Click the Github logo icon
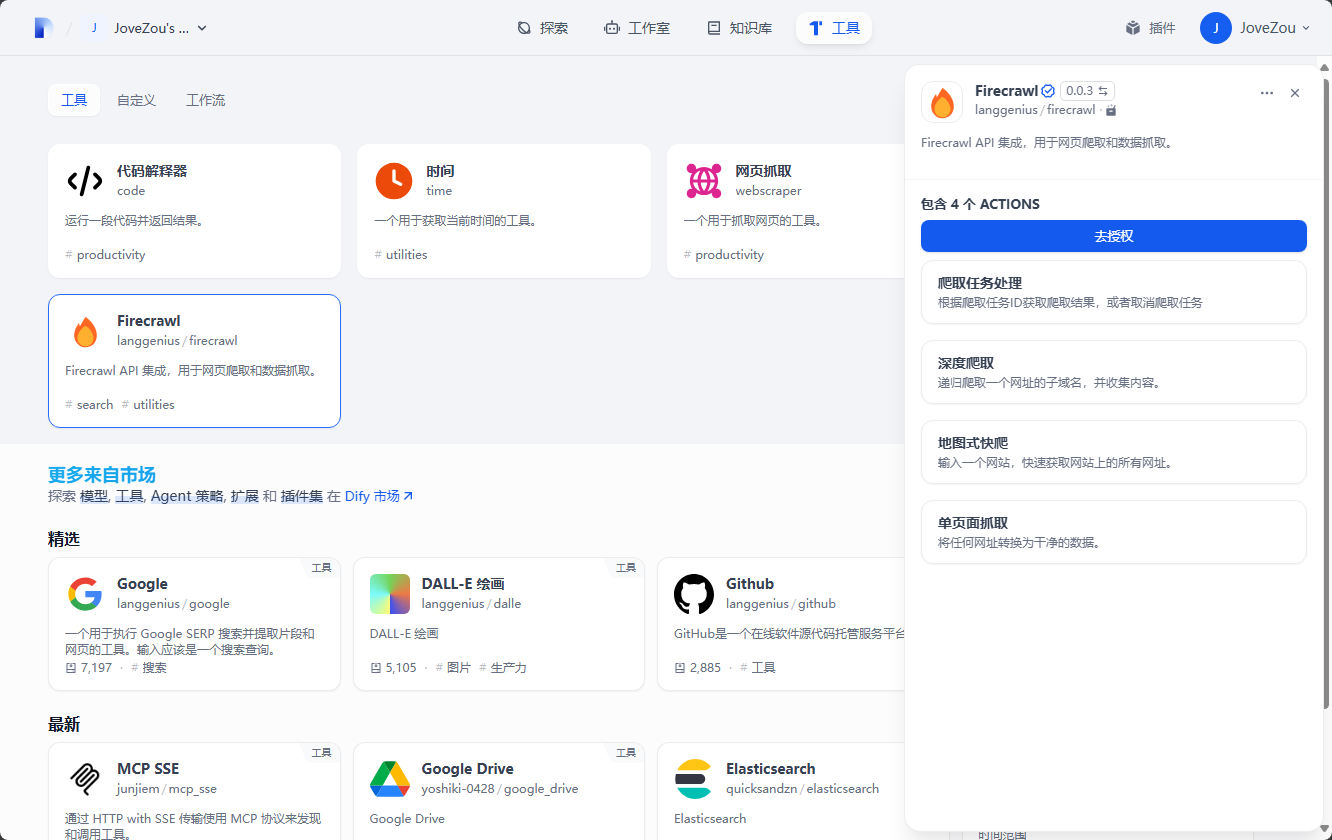The width and height of the screenshot is (1332, 840). [694, 594]
